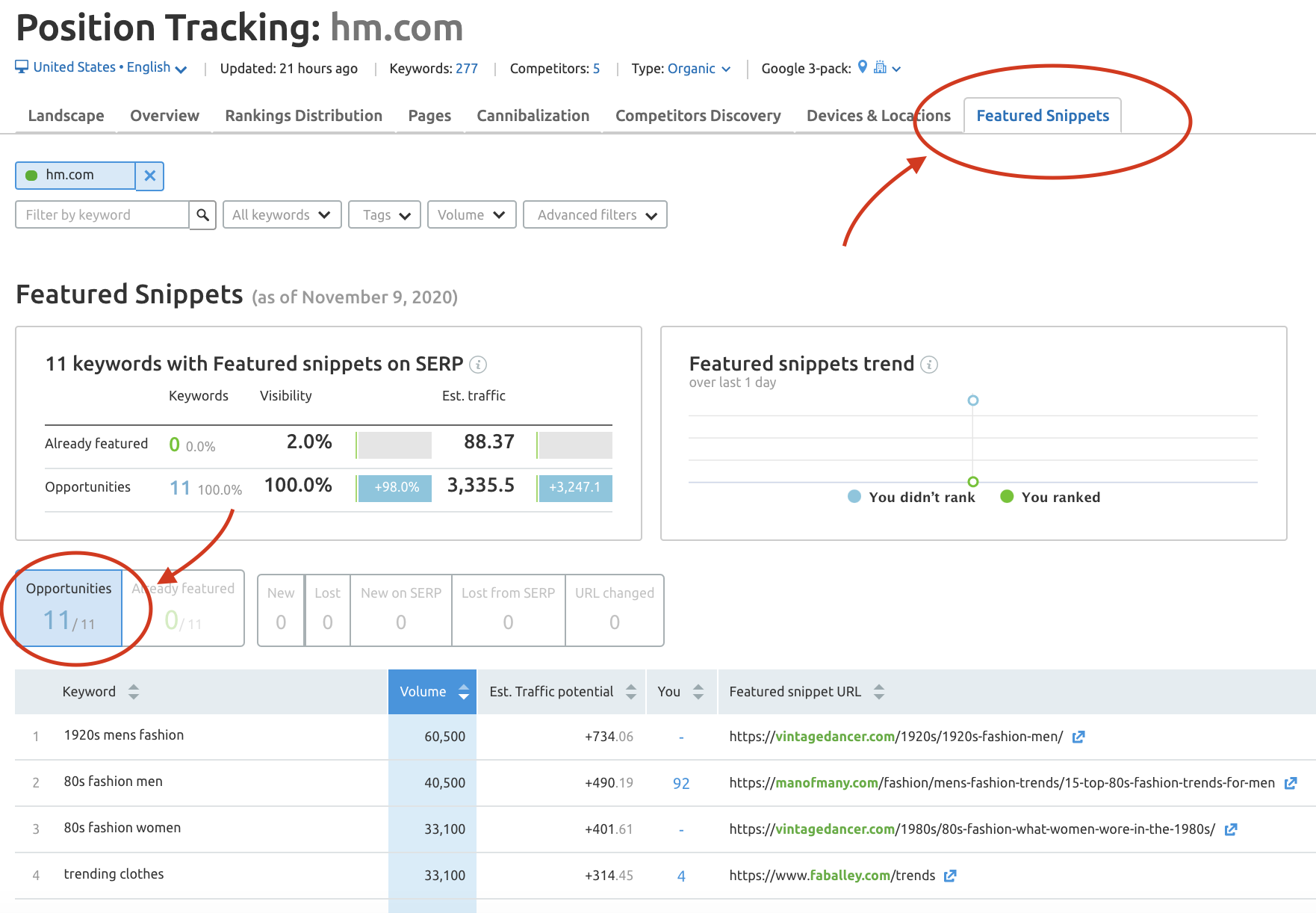
Task: Click the monitor icon before United States
Action: [x=21, y=66]
